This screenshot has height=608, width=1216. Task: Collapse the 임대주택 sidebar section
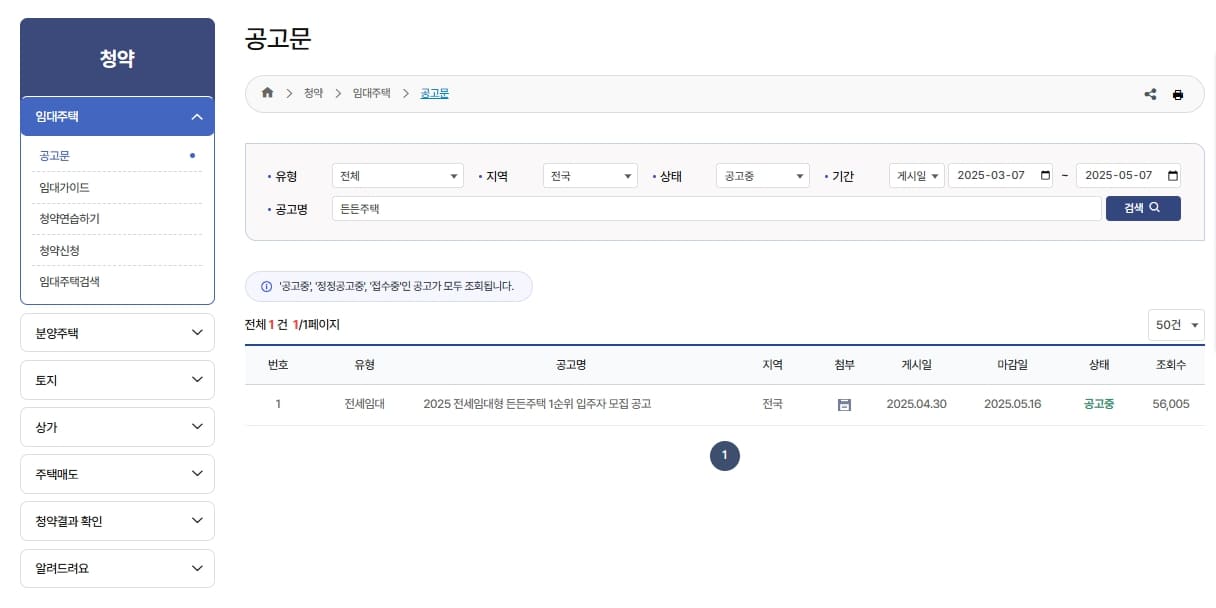pyautogui.click(x=117, y=116)
